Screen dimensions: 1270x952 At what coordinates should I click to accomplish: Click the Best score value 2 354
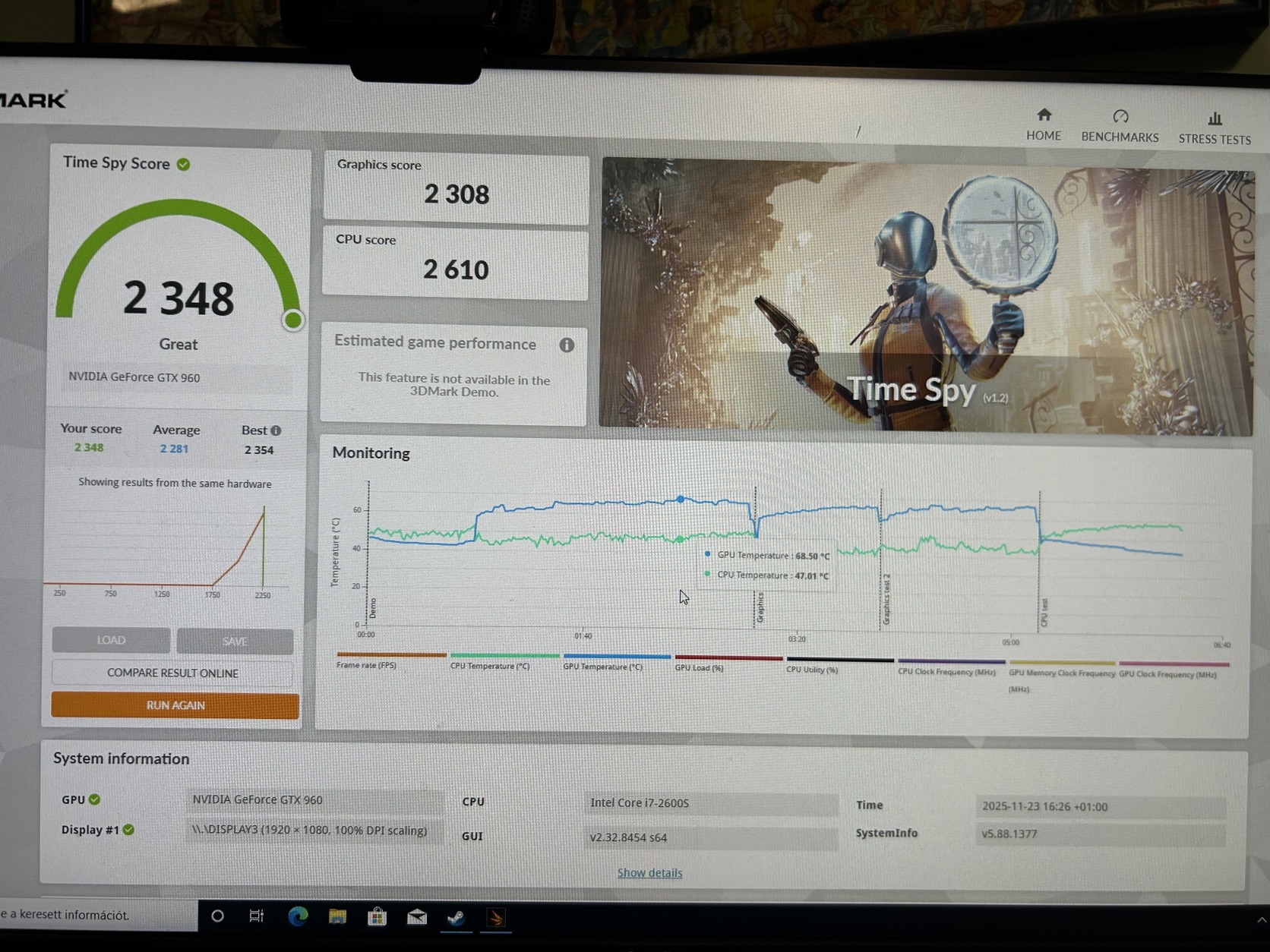(x=259, y=450)
